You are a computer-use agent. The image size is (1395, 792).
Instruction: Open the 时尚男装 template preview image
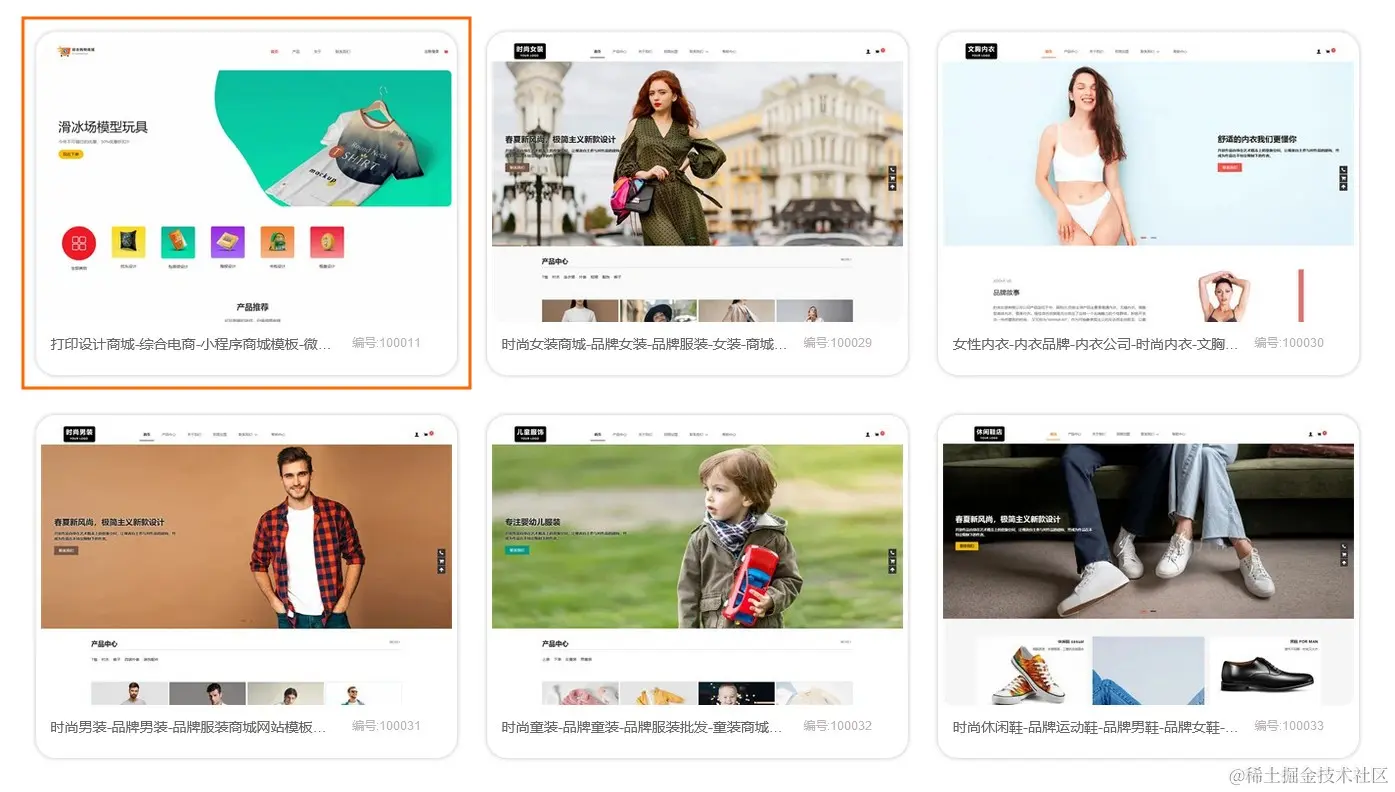pos(246,563)
